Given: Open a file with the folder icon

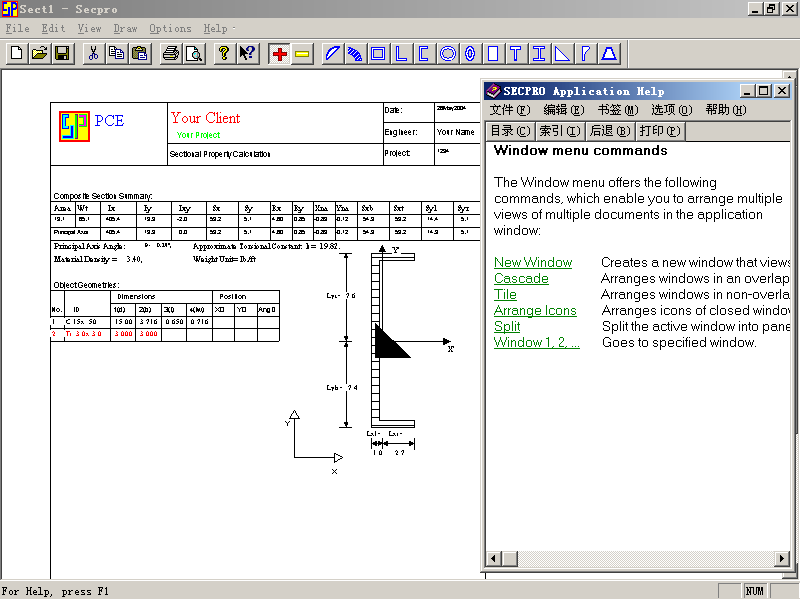Looking at the screenshot, I should 39,54.
